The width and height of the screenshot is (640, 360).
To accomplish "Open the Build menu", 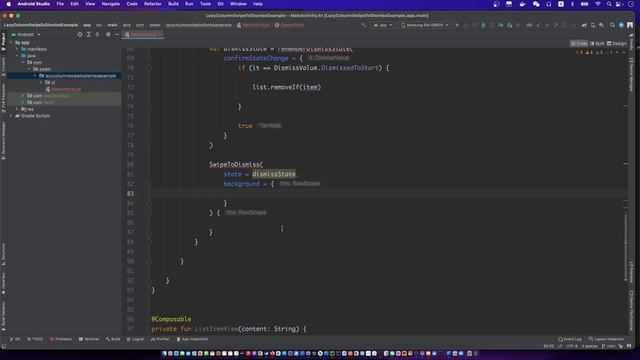I will tap(173, 4).
